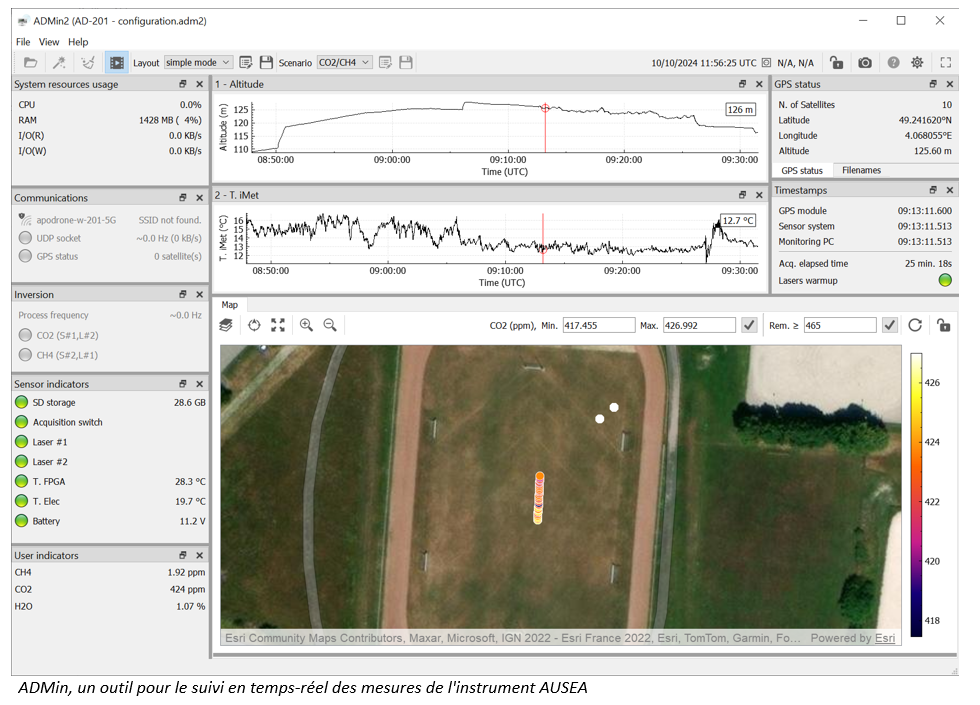Click the Laser #1 green status light

pos(21,441)
